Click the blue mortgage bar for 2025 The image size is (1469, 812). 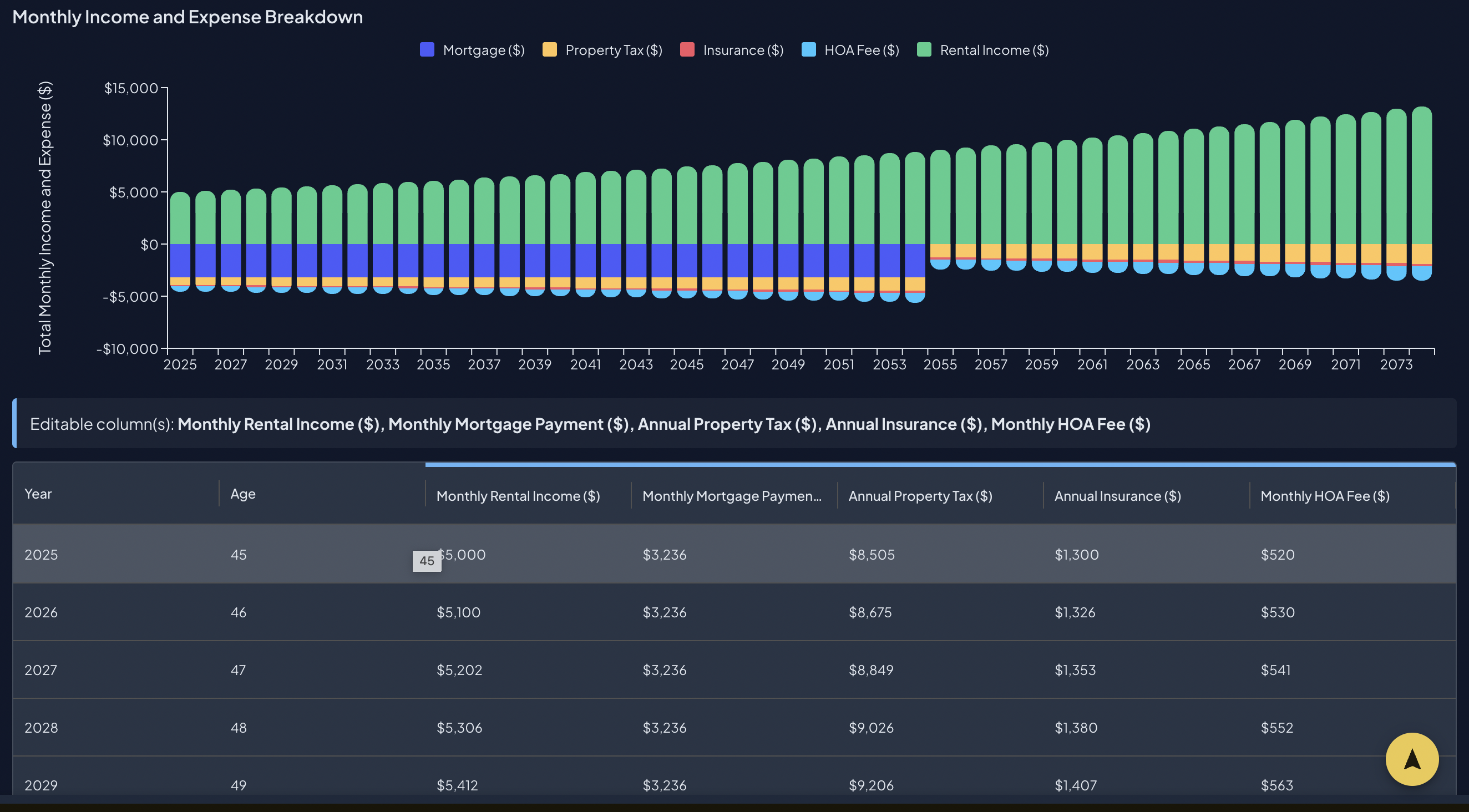coord(180,260)
